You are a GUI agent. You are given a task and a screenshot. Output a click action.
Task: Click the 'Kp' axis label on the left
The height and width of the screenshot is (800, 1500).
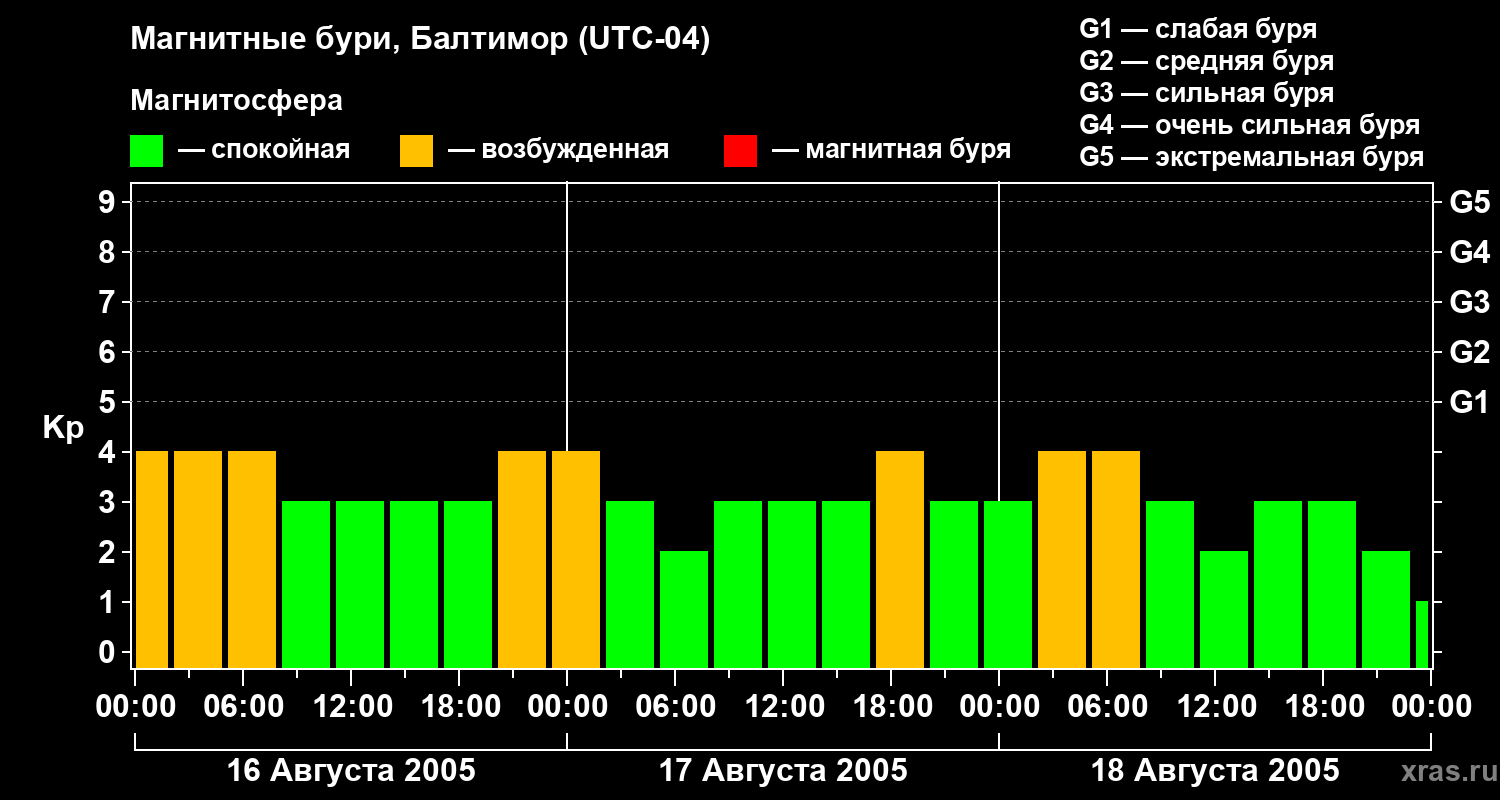[x=63, y=428]
